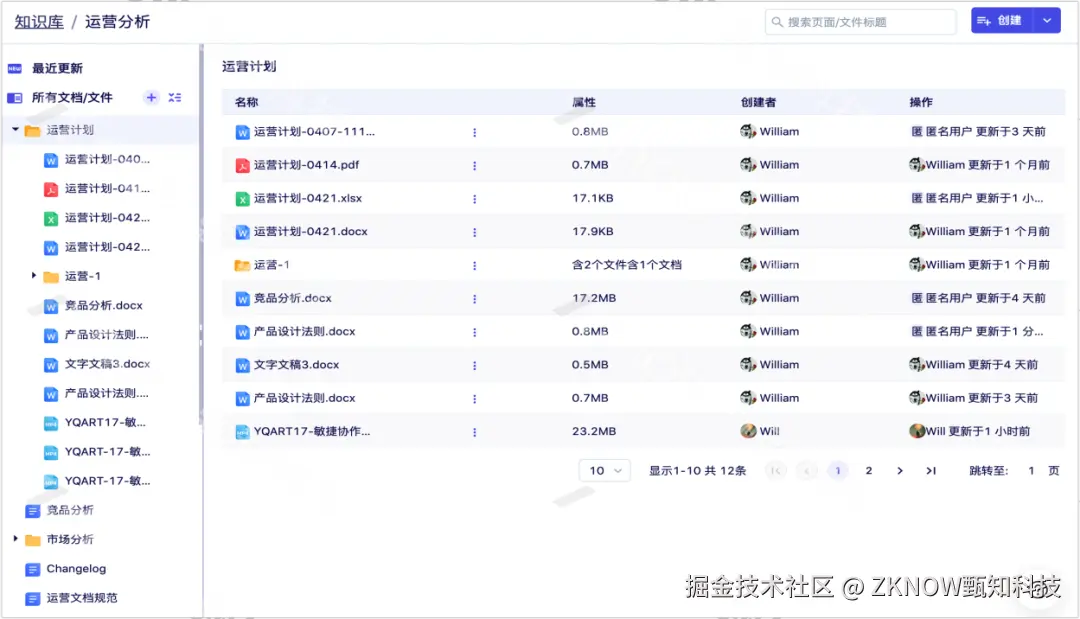
Task: Select page 1 in pagination
Action: [x=838, y=470]
